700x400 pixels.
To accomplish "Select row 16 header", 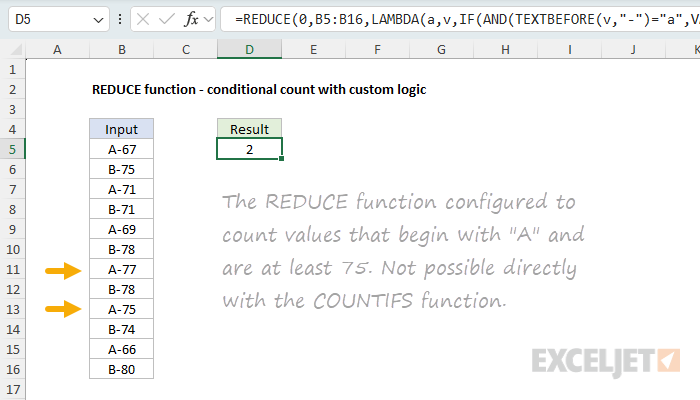I will click(12, 369).
